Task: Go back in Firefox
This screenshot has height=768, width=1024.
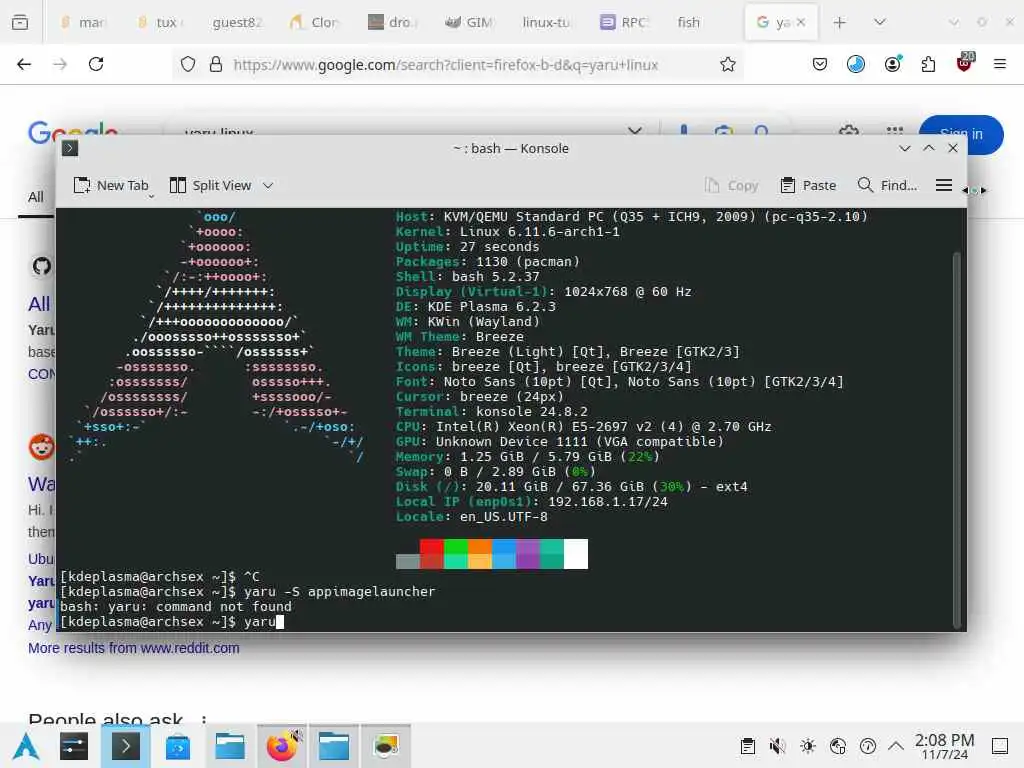Action: tap(24, 64)
